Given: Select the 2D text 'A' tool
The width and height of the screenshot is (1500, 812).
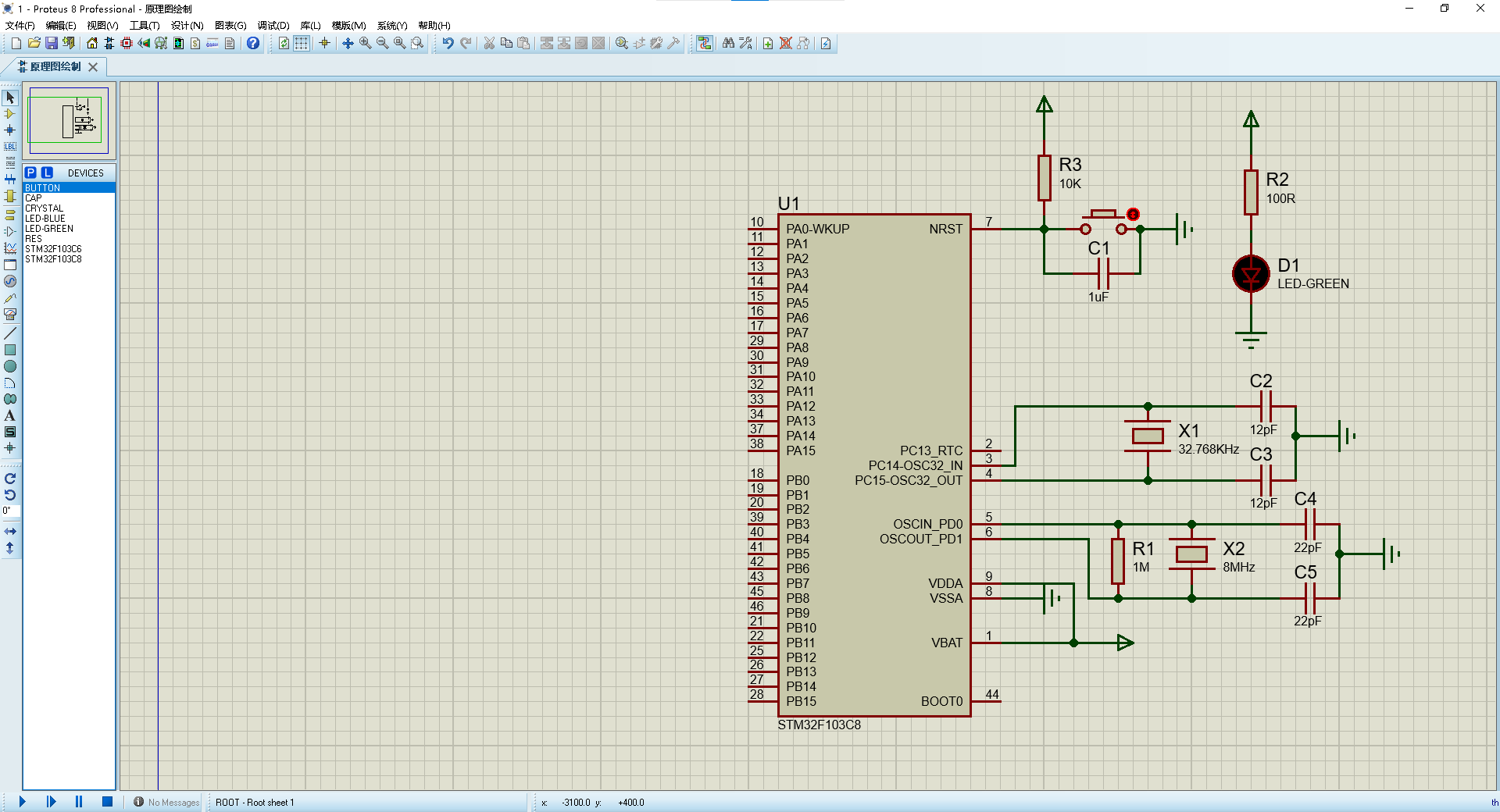Looking at the screenshot, I should pyautogui.click(x=10, y=415).
